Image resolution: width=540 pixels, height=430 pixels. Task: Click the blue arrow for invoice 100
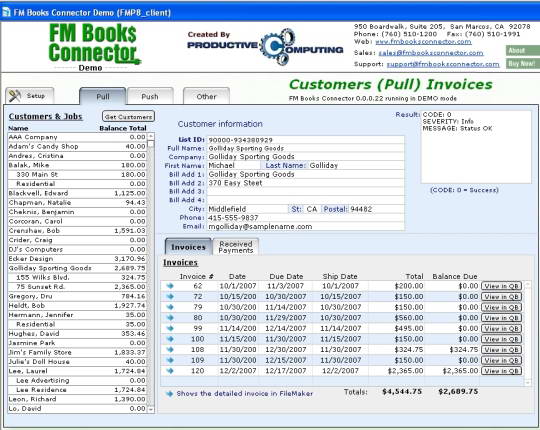tap(170, 339)
